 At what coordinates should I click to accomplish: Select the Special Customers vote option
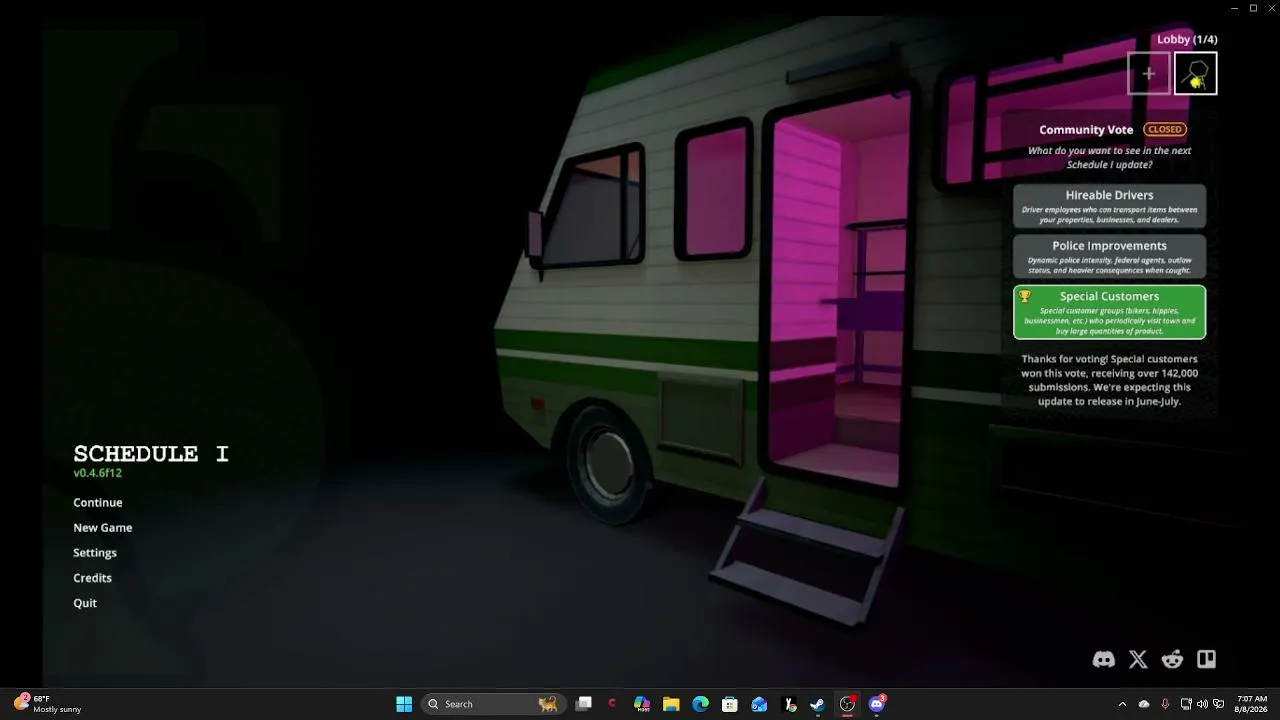tap(1110, 312)
